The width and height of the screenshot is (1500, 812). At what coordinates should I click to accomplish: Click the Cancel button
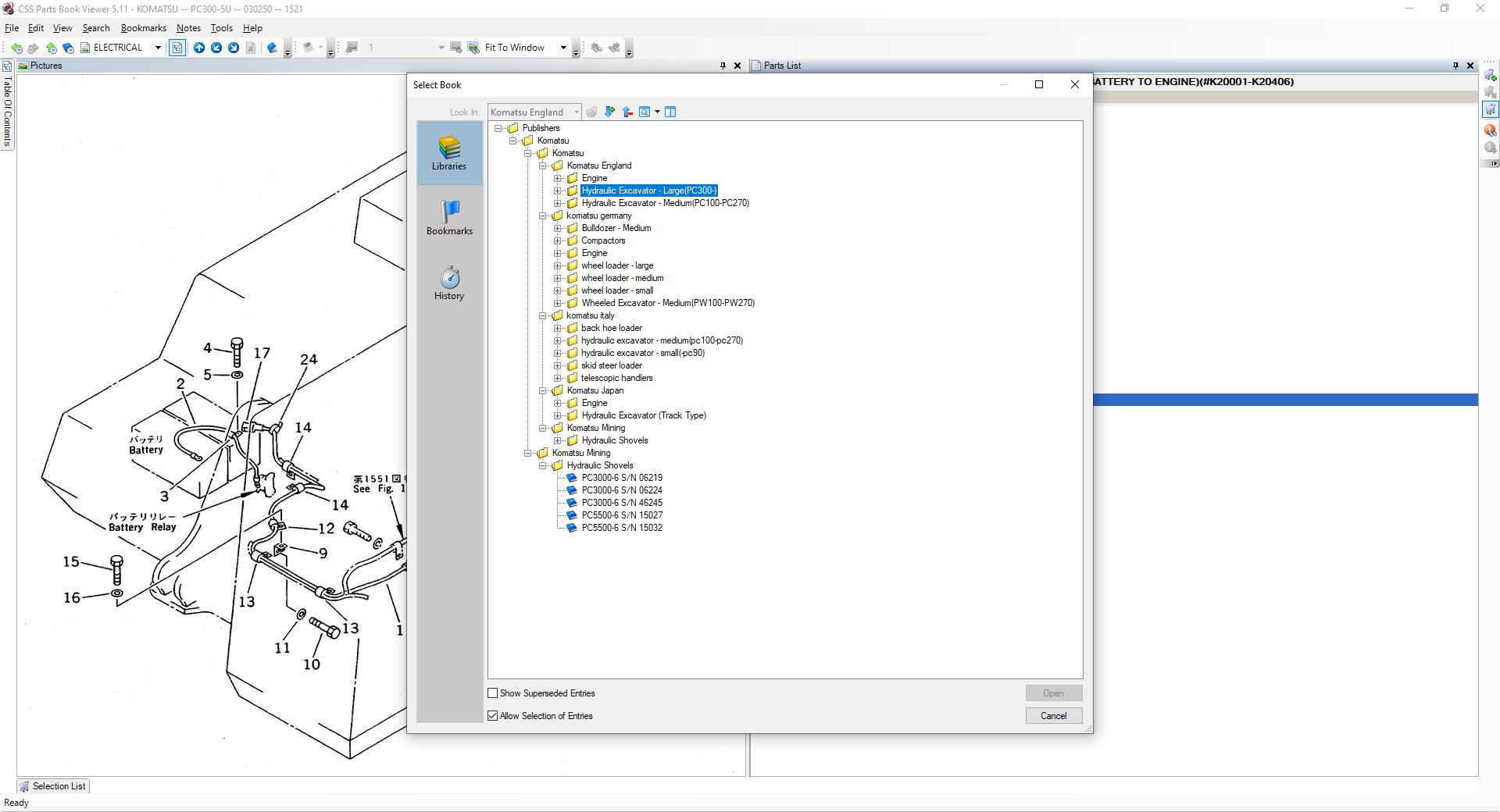(x=1053, y=716)
